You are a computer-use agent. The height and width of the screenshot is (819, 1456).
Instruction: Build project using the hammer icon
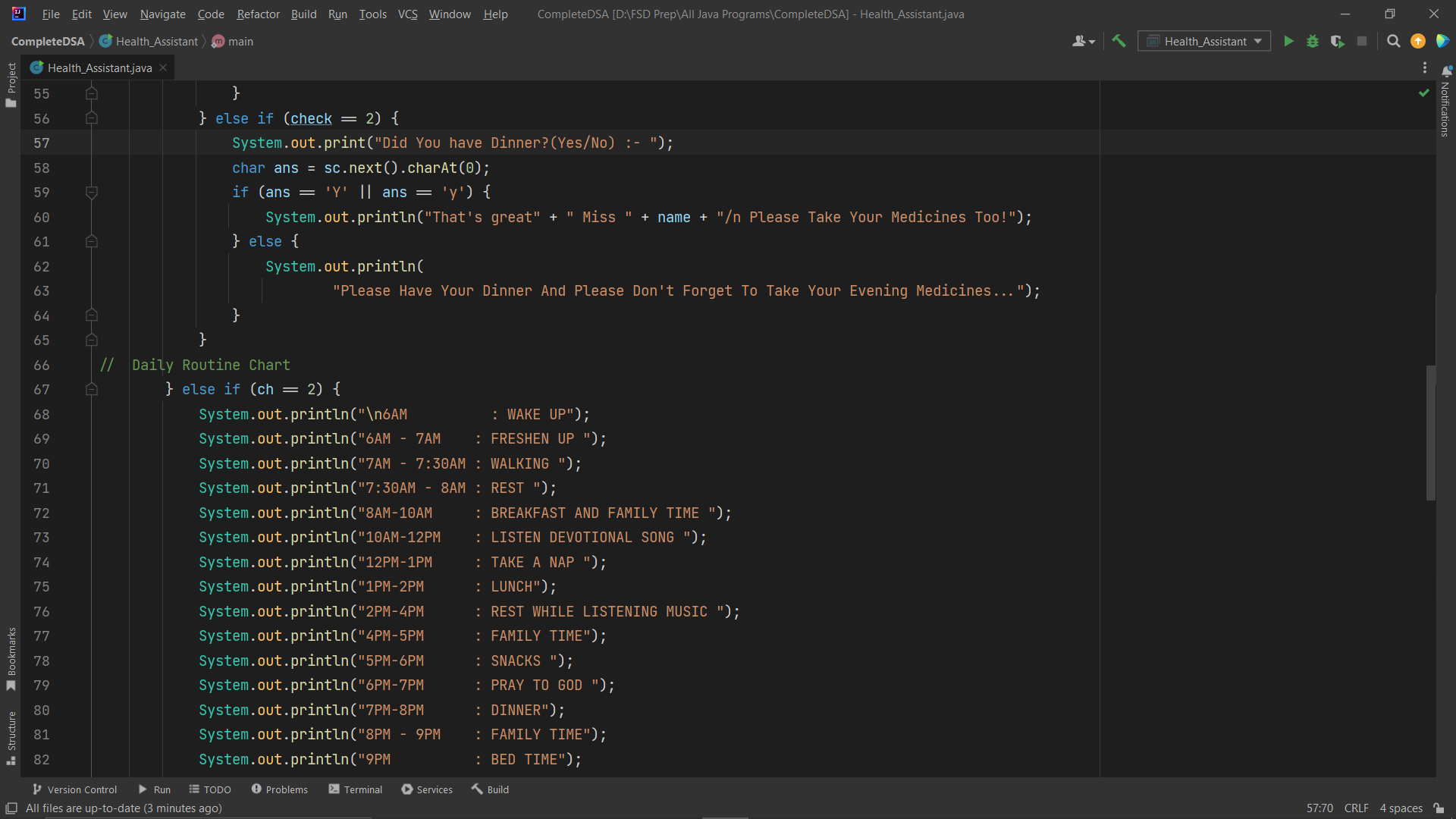[1119, 42]
